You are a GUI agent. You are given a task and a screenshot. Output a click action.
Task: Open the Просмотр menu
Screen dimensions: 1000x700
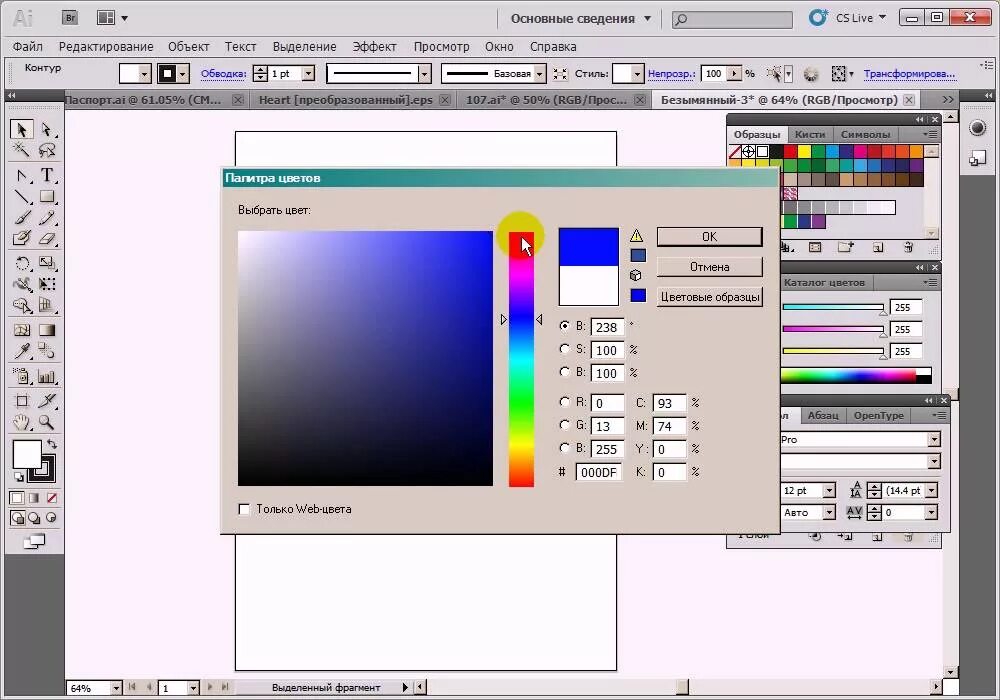(x=441, y=47)
